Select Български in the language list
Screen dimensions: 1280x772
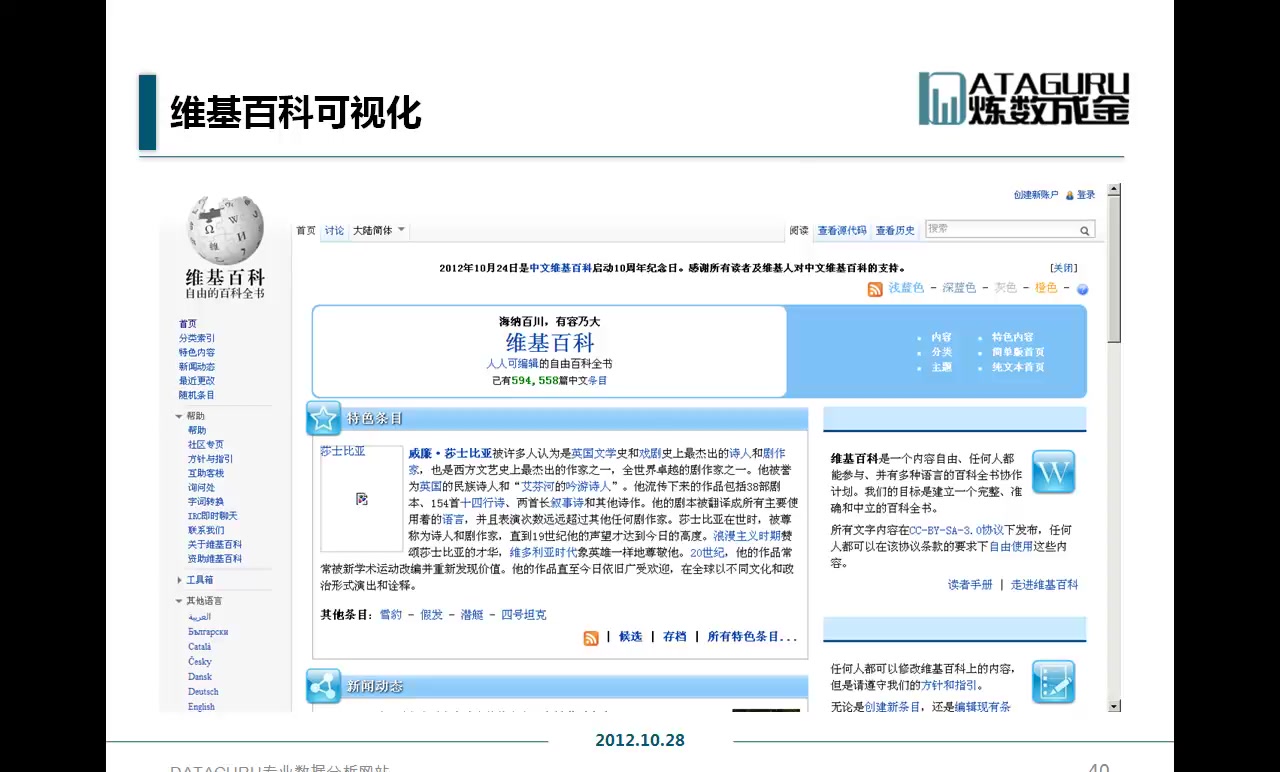tap(208, 632)
